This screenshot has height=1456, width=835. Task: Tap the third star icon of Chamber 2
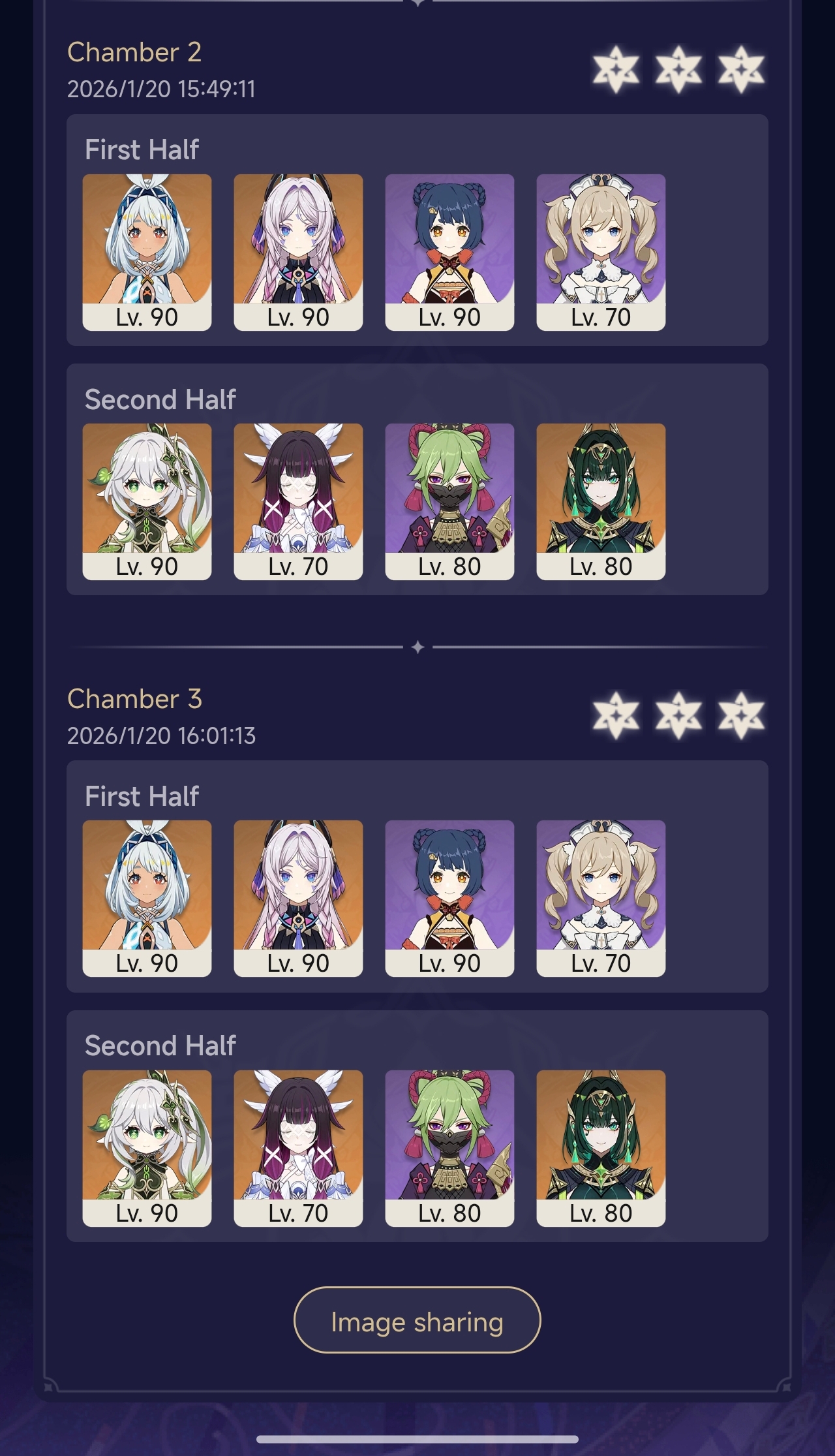click(x=741, y=69)
